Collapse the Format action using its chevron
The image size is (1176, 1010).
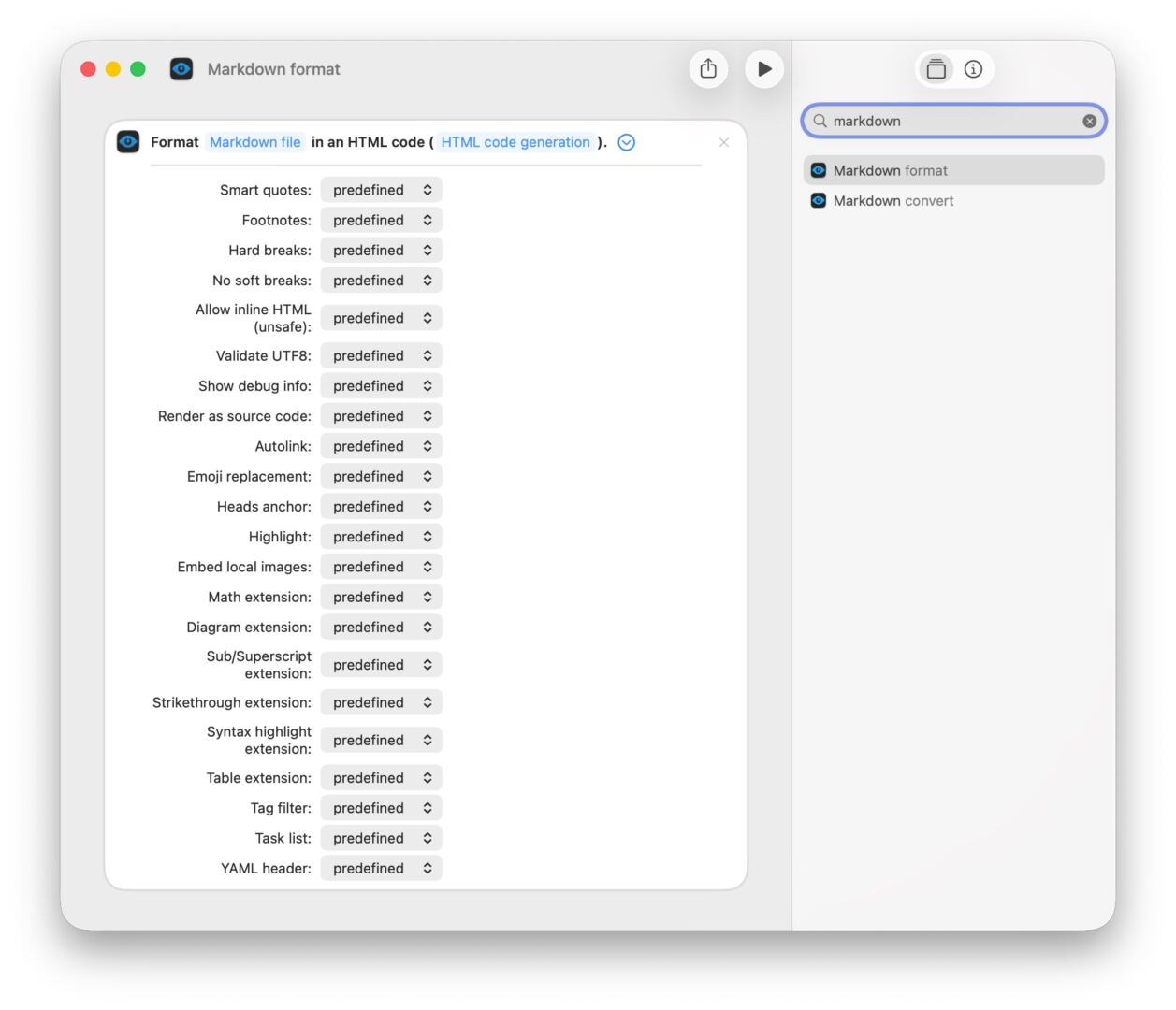point(625,142)
